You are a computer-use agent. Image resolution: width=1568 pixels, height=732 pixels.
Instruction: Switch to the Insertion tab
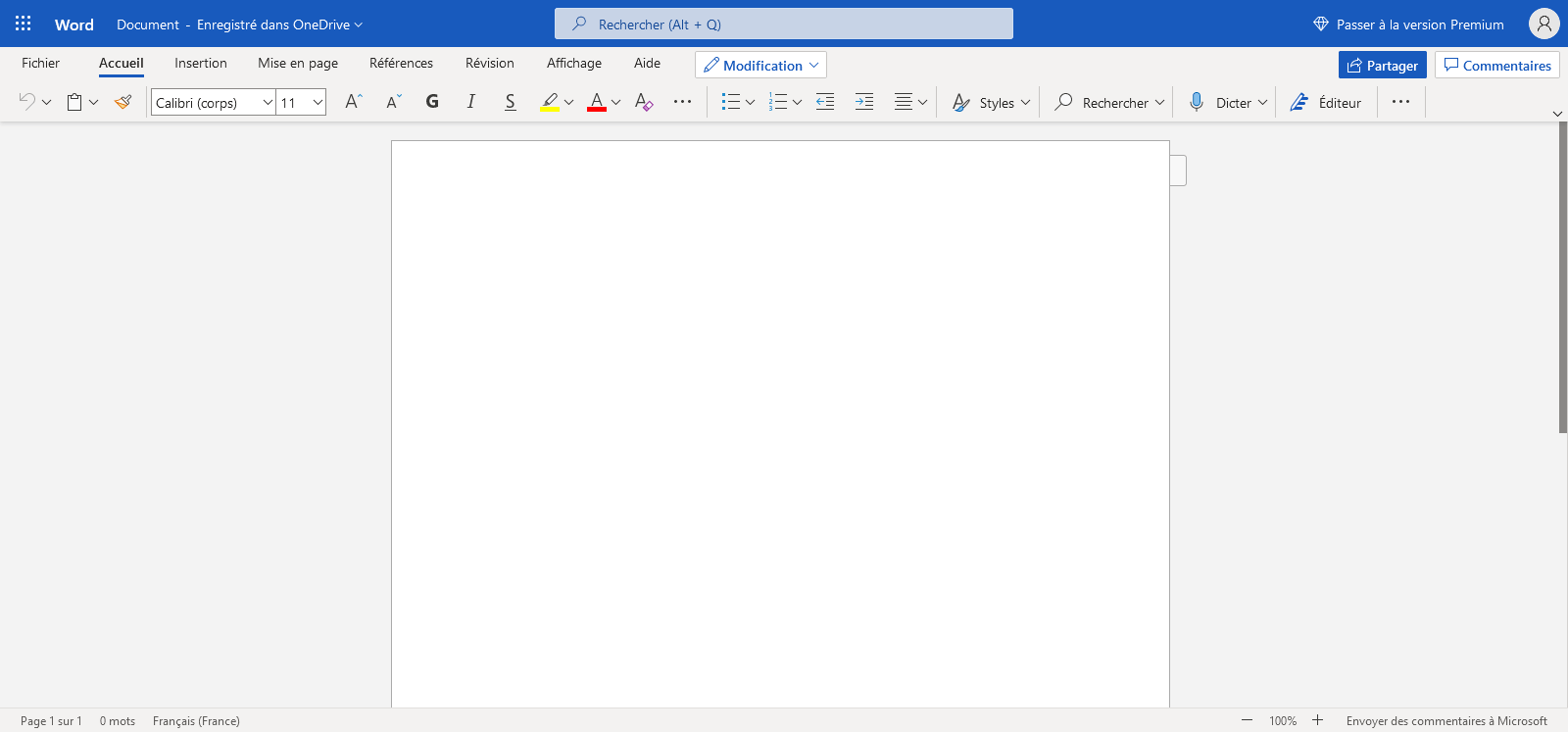(201, 63)
